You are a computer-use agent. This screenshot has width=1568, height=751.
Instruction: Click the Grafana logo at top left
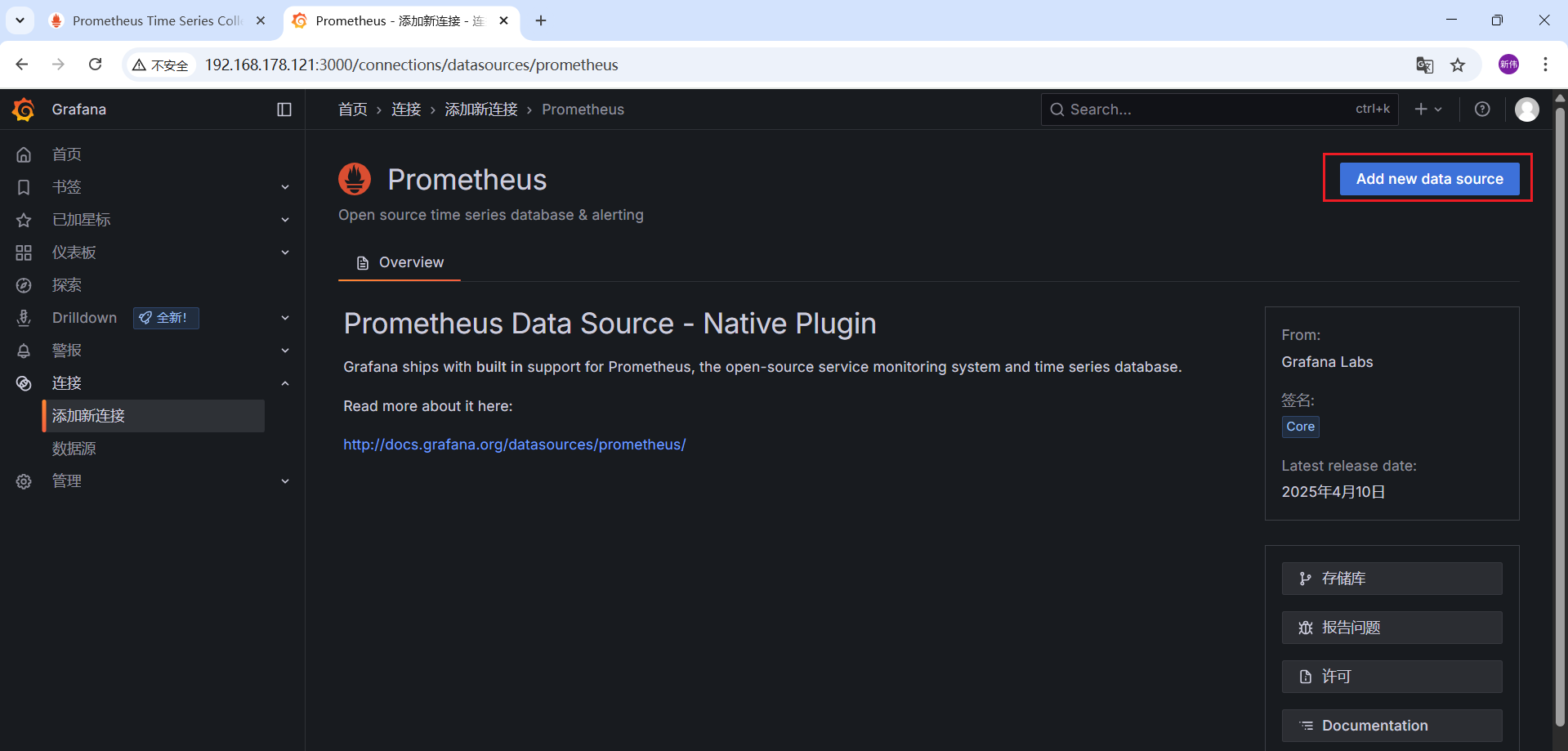(x=23, y=109)
